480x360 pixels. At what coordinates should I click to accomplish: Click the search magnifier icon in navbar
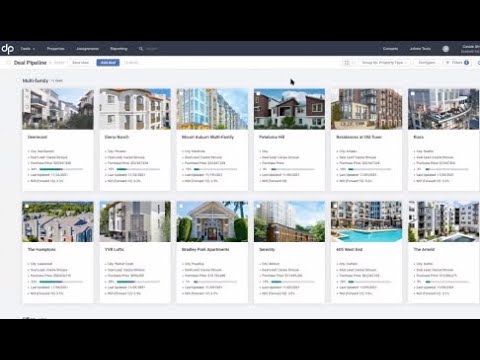pos(141,49)
